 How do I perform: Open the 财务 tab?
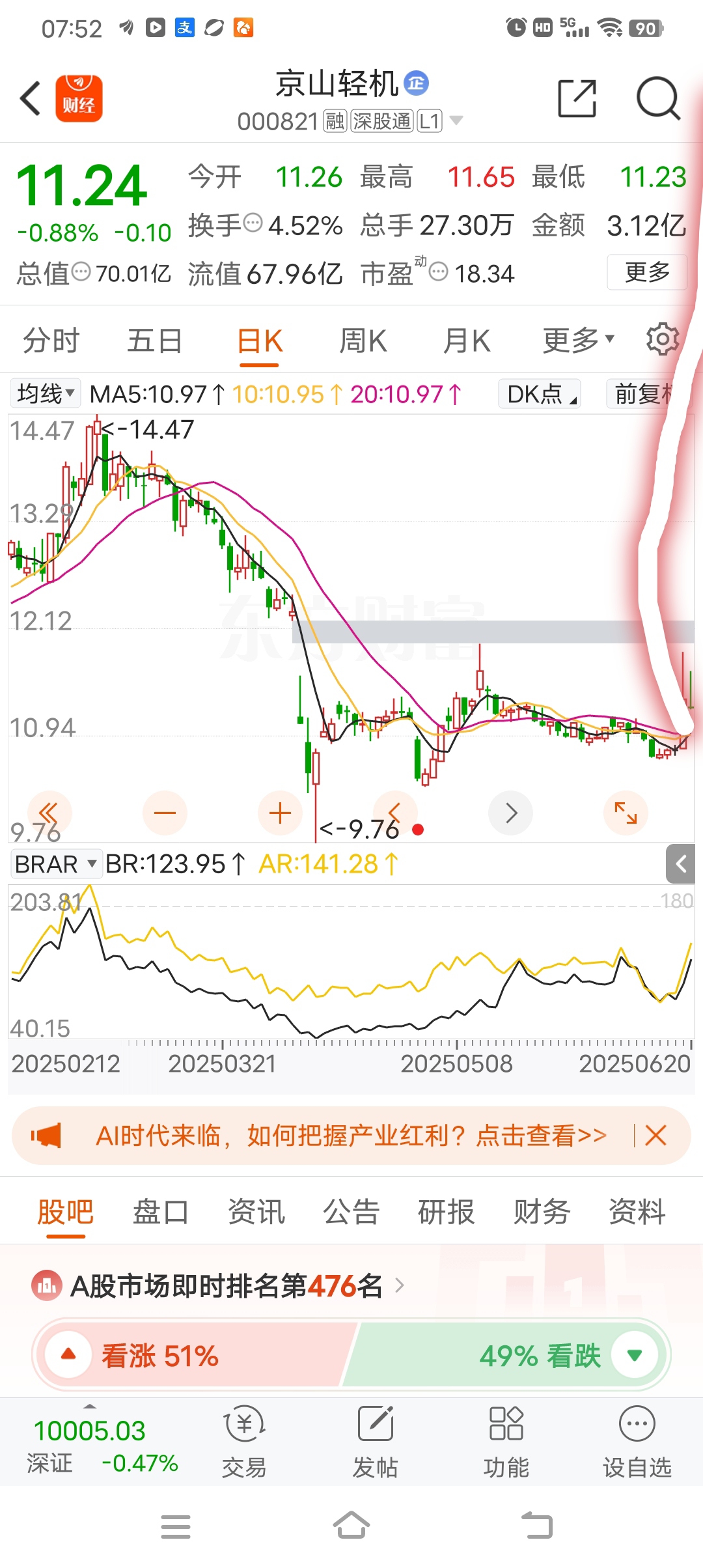pyautogui.click(x=542, y=1212)
